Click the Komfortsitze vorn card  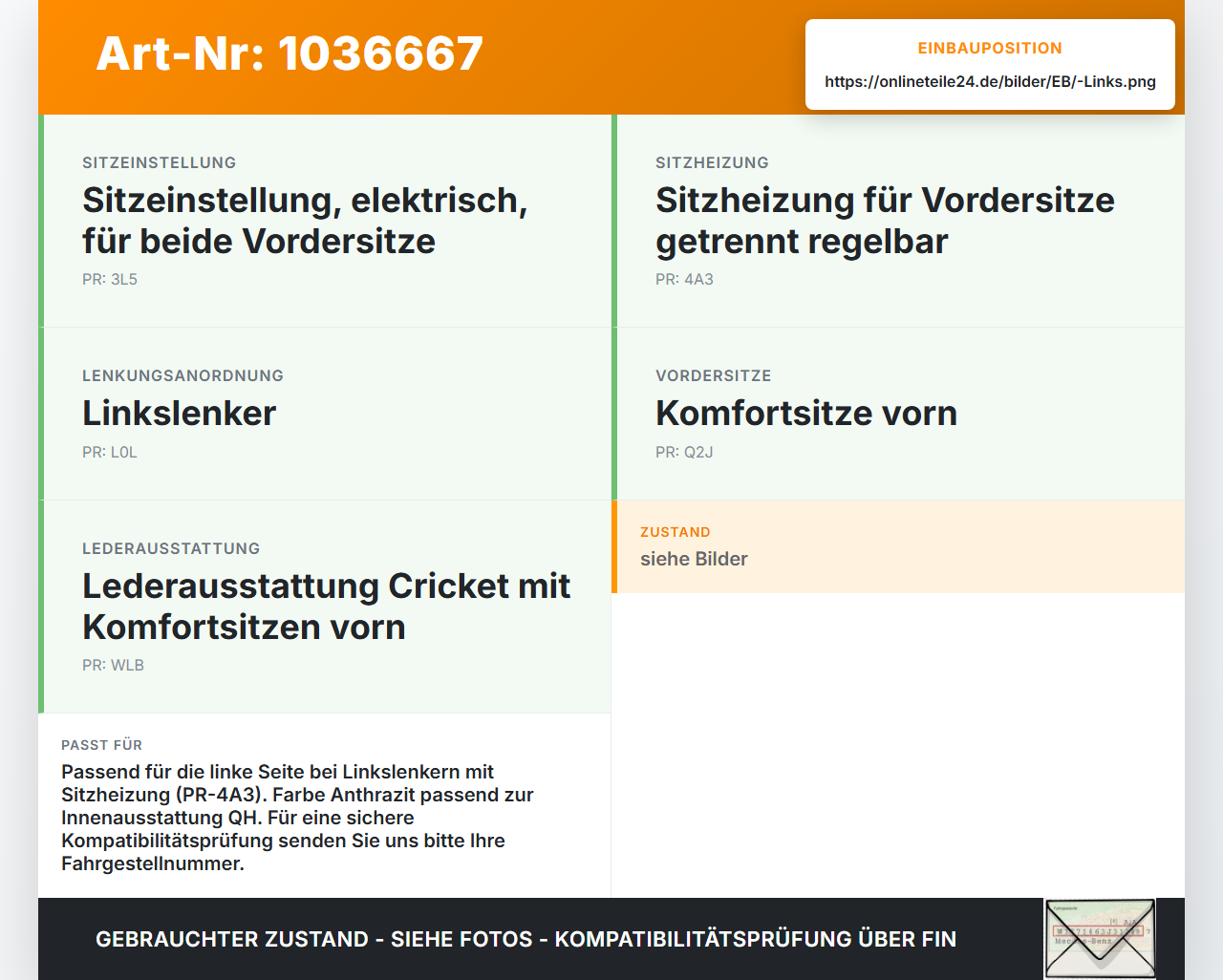pos(898,414)
